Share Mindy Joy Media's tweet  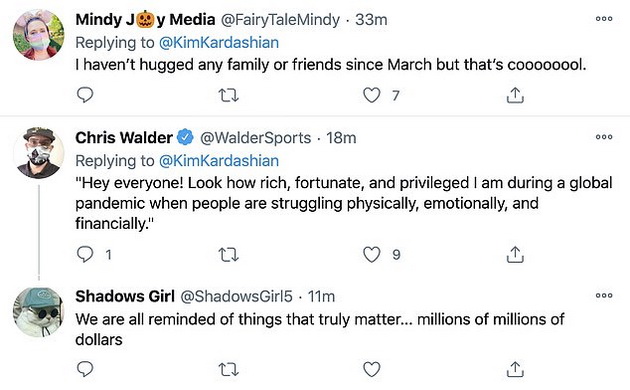515,95
